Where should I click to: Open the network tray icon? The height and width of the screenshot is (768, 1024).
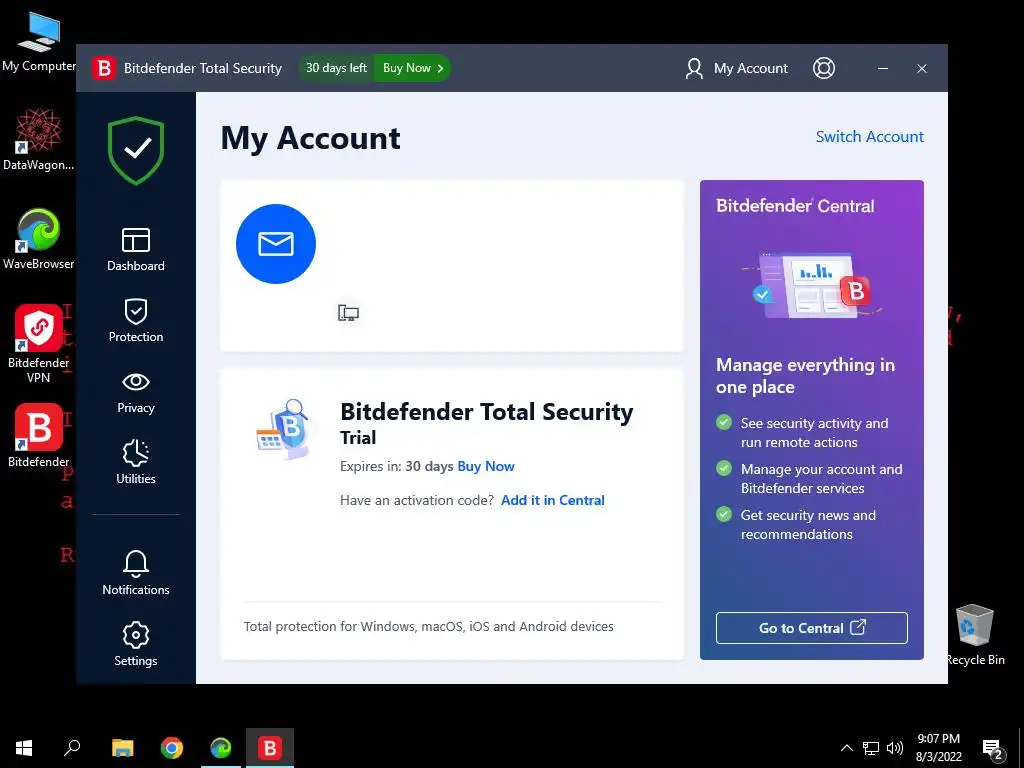[871, 748]
